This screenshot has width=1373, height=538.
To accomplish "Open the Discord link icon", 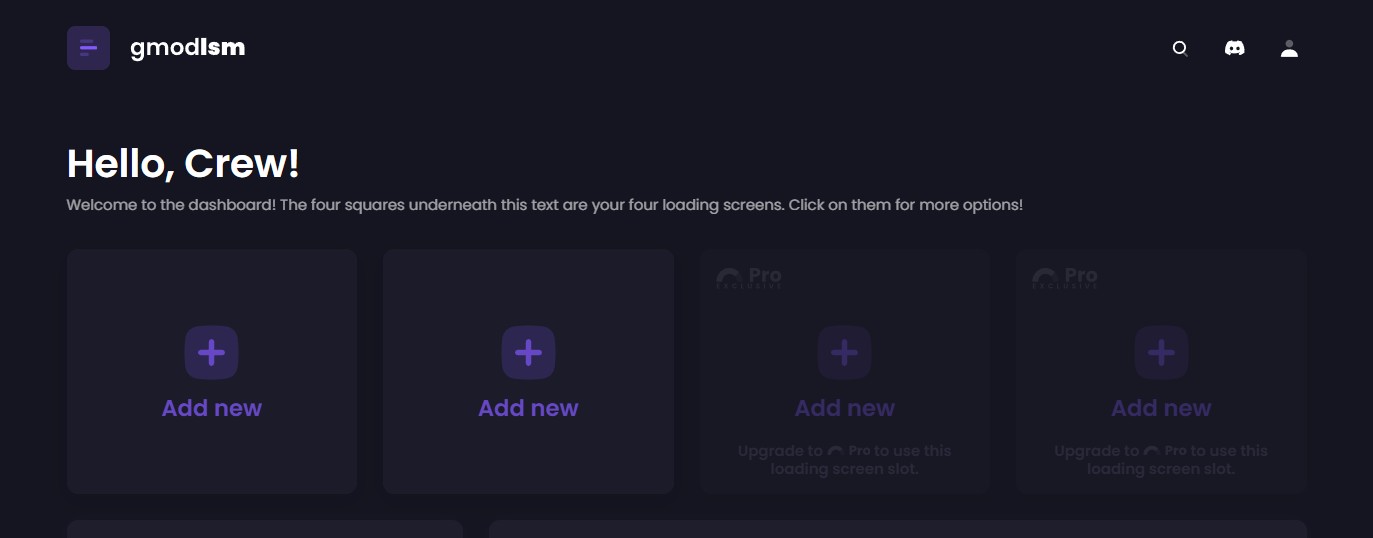I will tap(1235, 48).
